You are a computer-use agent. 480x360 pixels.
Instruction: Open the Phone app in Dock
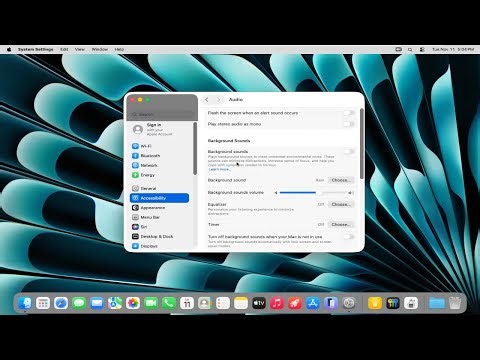169,303
